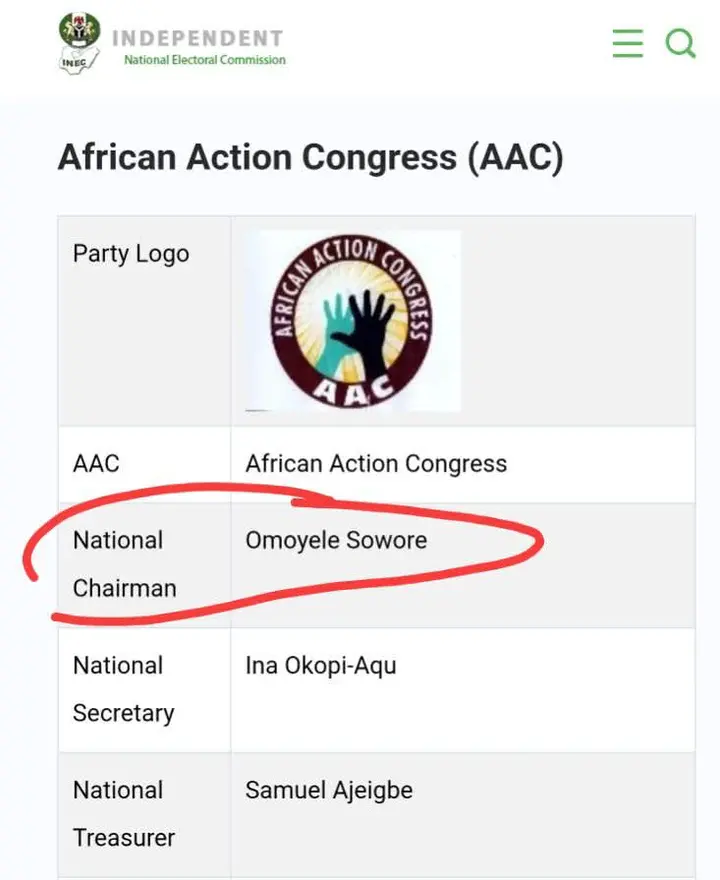This screenshot has width=720, height=880.
Task: Select the name Ina Okopi-Aqu
Action: pos(320,666)
